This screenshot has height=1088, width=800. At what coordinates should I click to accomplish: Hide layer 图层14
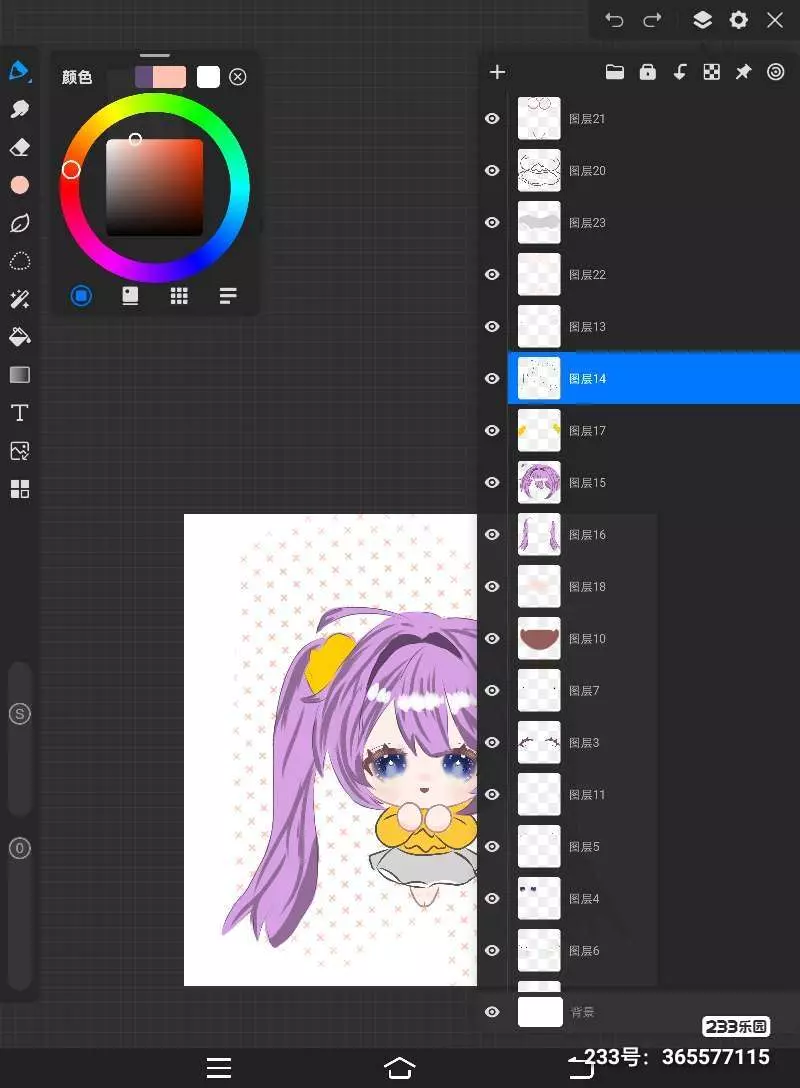coord(492,379)
